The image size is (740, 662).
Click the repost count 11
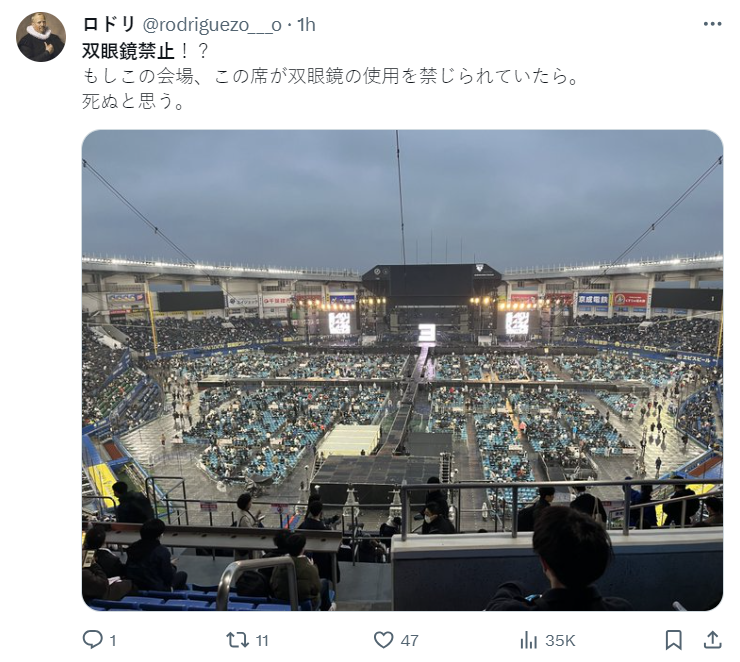tap(262, 641)
